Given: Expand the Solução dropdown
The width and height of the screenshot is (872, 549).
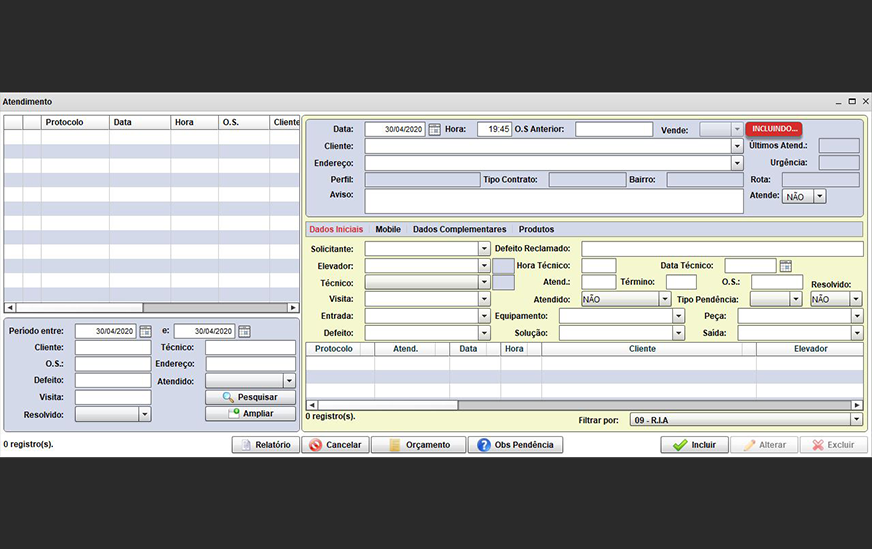Looking at the screenshot, I should click(x=678, y=333).
